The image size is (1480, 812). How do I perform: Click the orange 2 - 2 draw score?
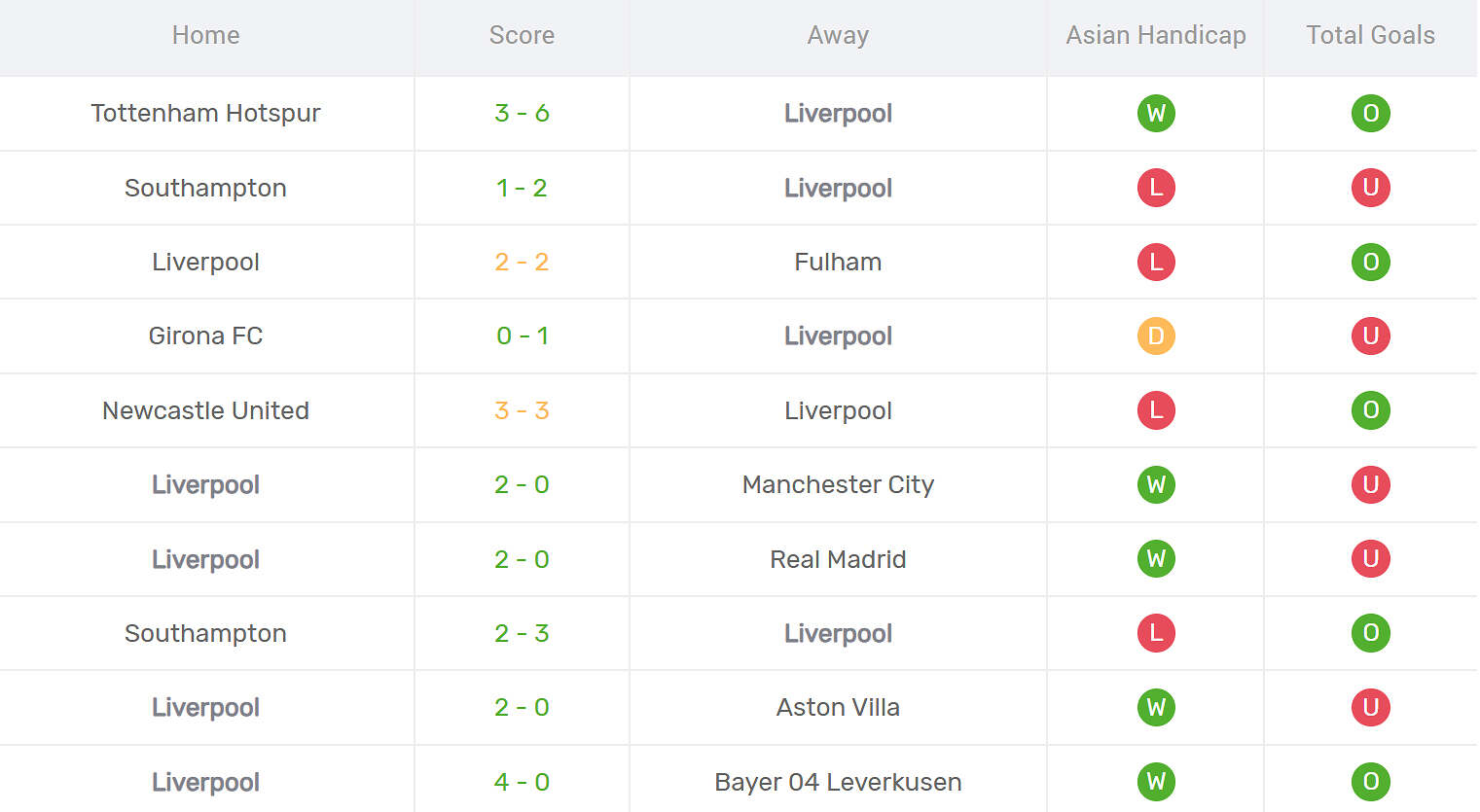(x=522, y=263)
